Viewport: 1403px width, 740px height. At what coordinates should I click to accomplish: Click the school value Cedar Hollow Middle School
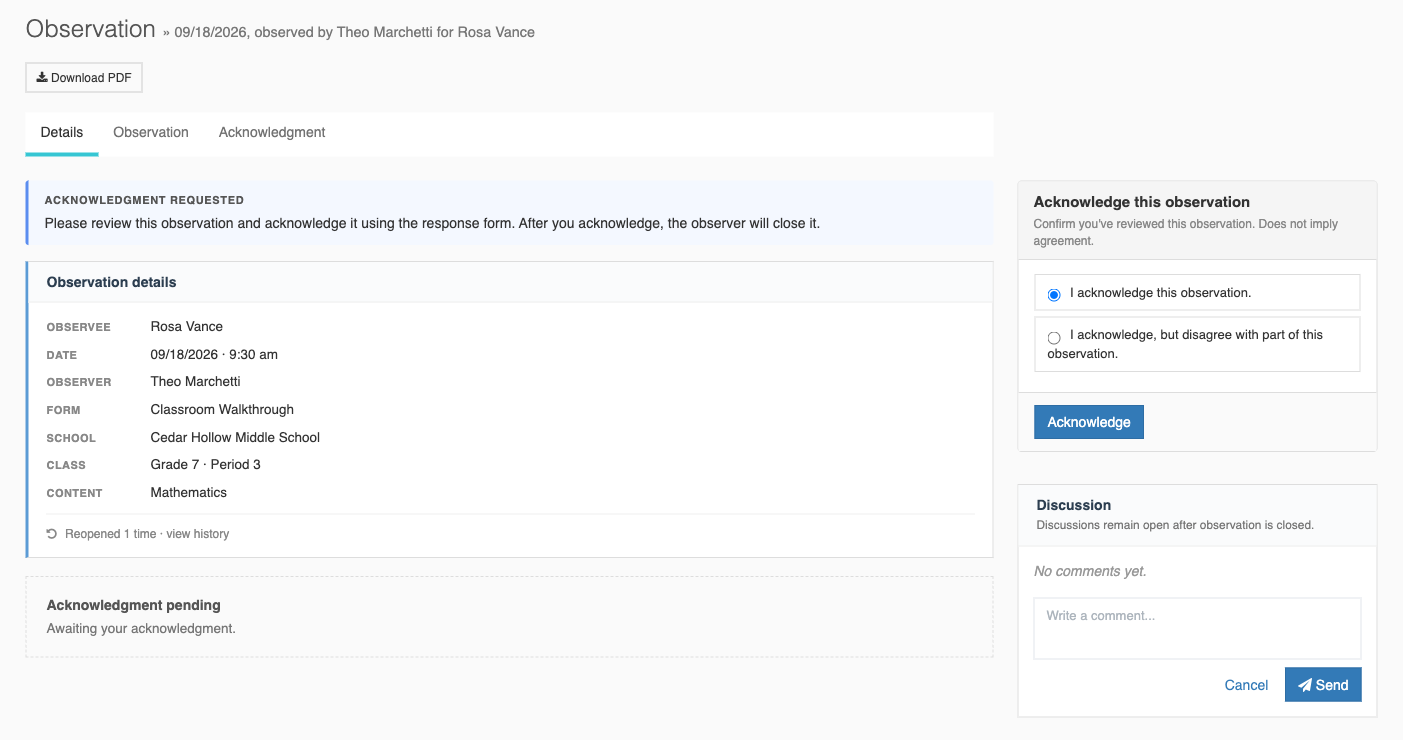coord(235,437)
